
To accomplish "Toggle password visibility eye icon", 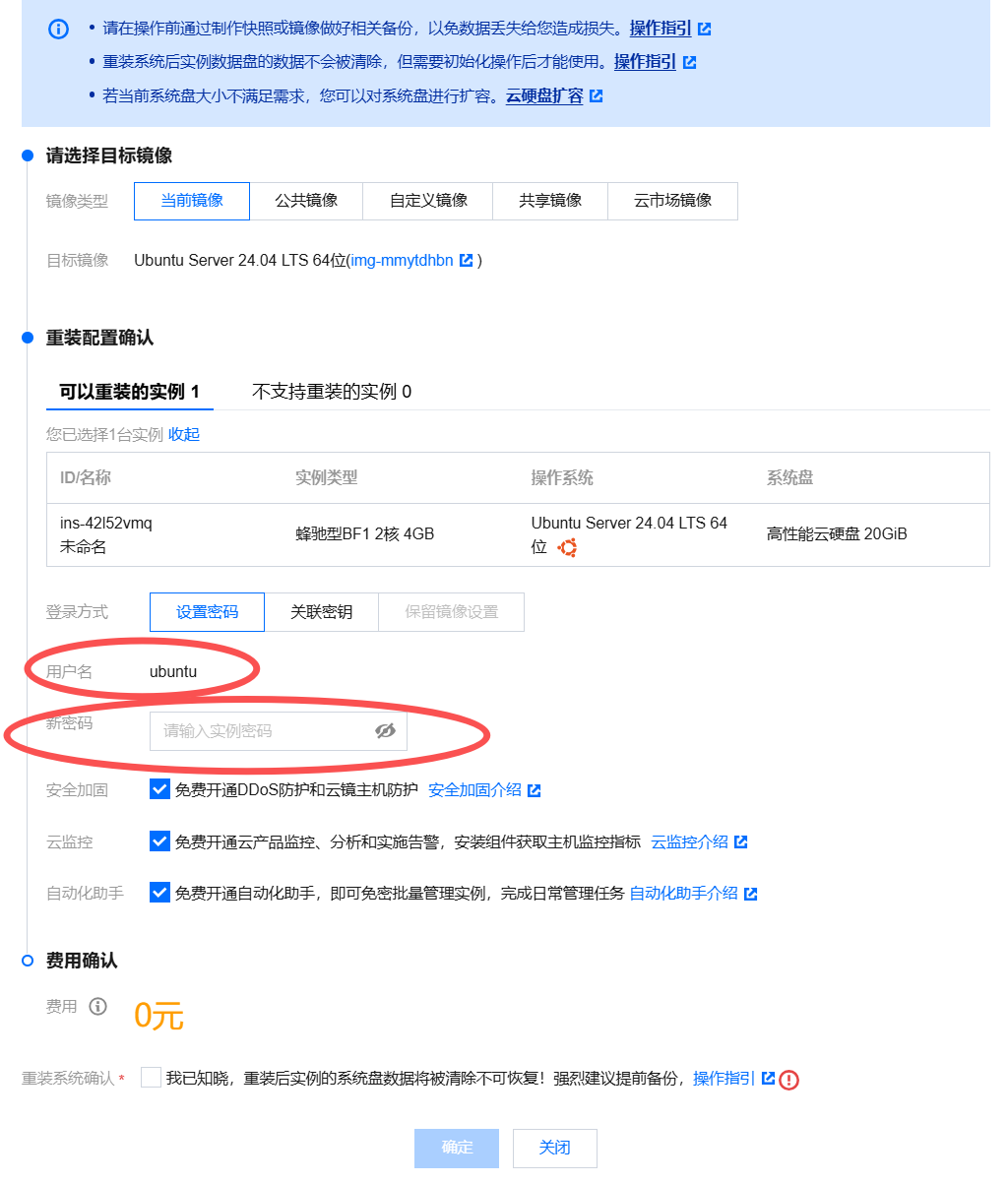I will tap(385, 730).
